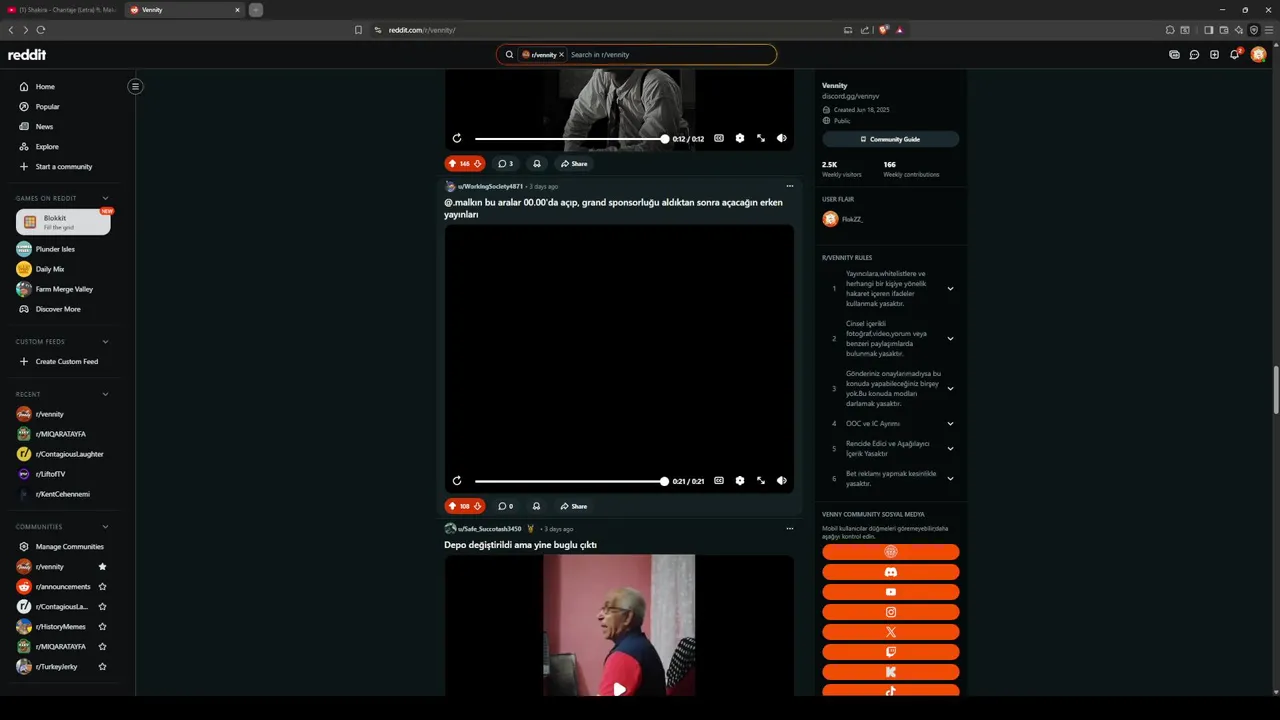Downvote the post with 108 votes
This screenshot has height=720, width=1280.
pyautogui.click(x=478, y=506)
